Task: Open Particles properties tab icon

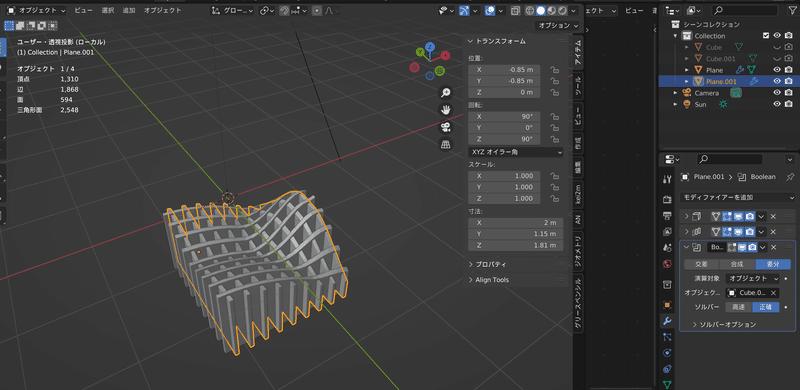Action: (x=667, y=337)
